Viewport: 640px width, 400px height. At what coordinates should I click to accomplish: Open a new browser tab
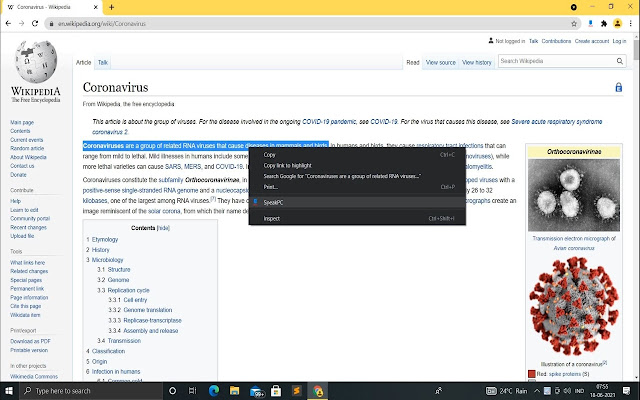click(111, 7)
